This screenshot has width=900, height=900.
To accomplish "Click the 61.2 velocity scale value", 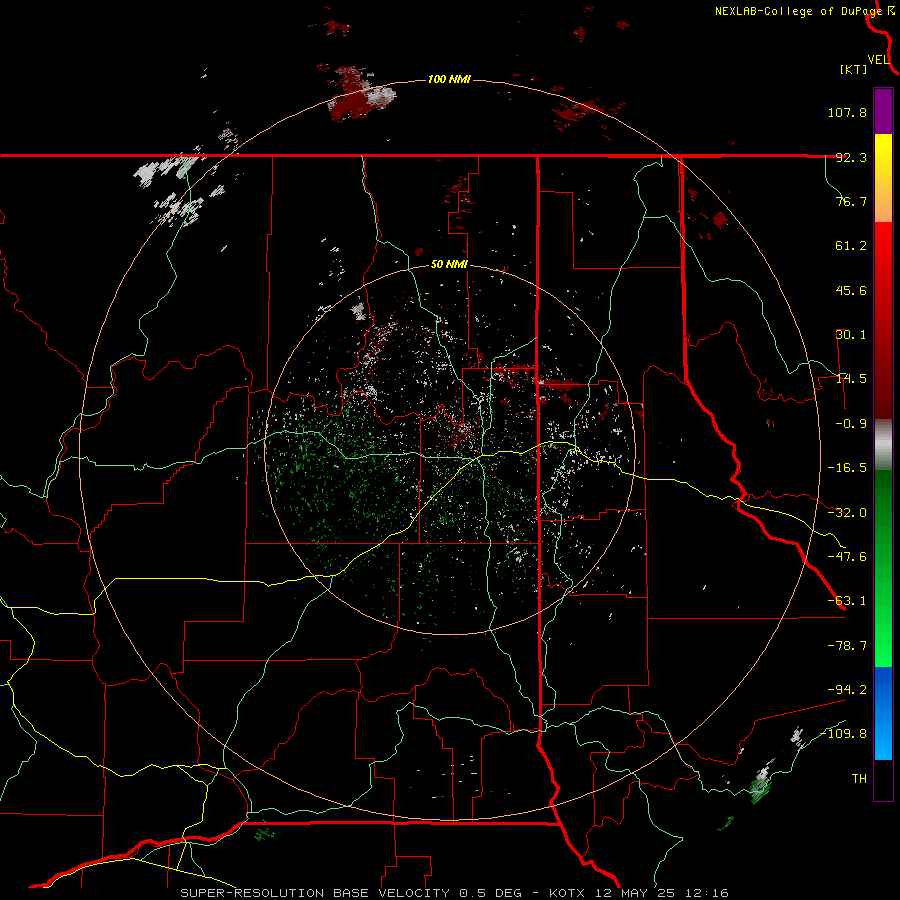I will tap(851, 246).
